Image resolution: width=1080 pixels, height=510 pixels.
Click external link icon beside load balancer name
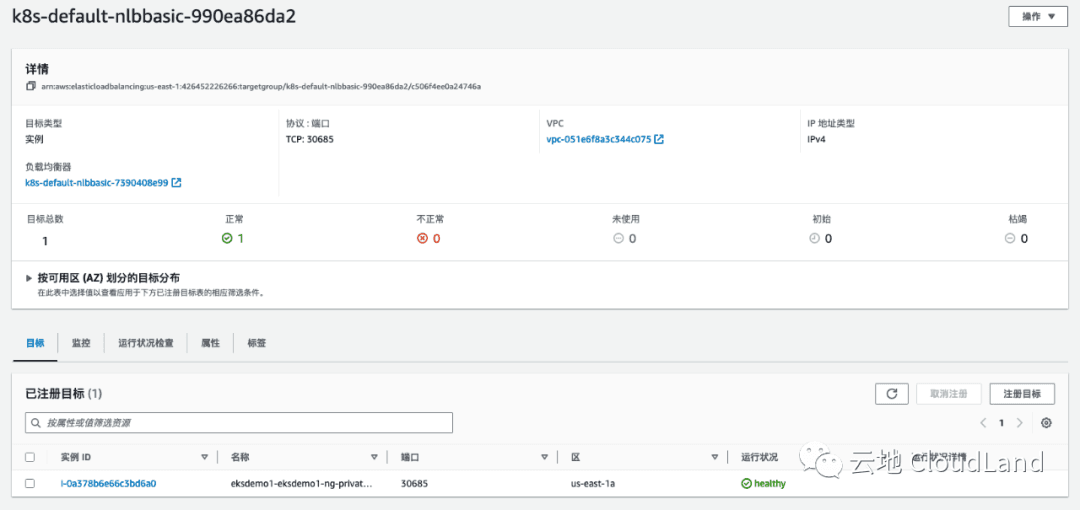click(177, 183)
